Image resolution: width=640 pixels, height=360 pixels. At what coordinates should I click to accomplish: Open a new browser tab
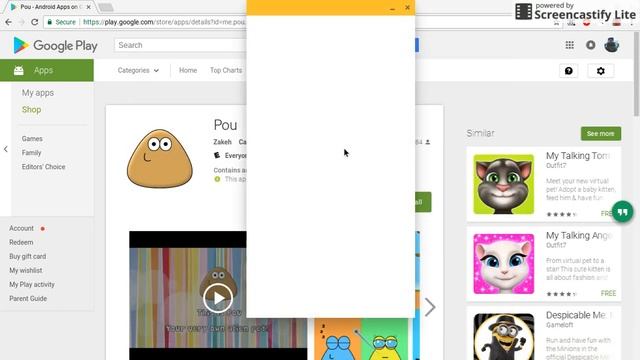(x=106, y=7)
